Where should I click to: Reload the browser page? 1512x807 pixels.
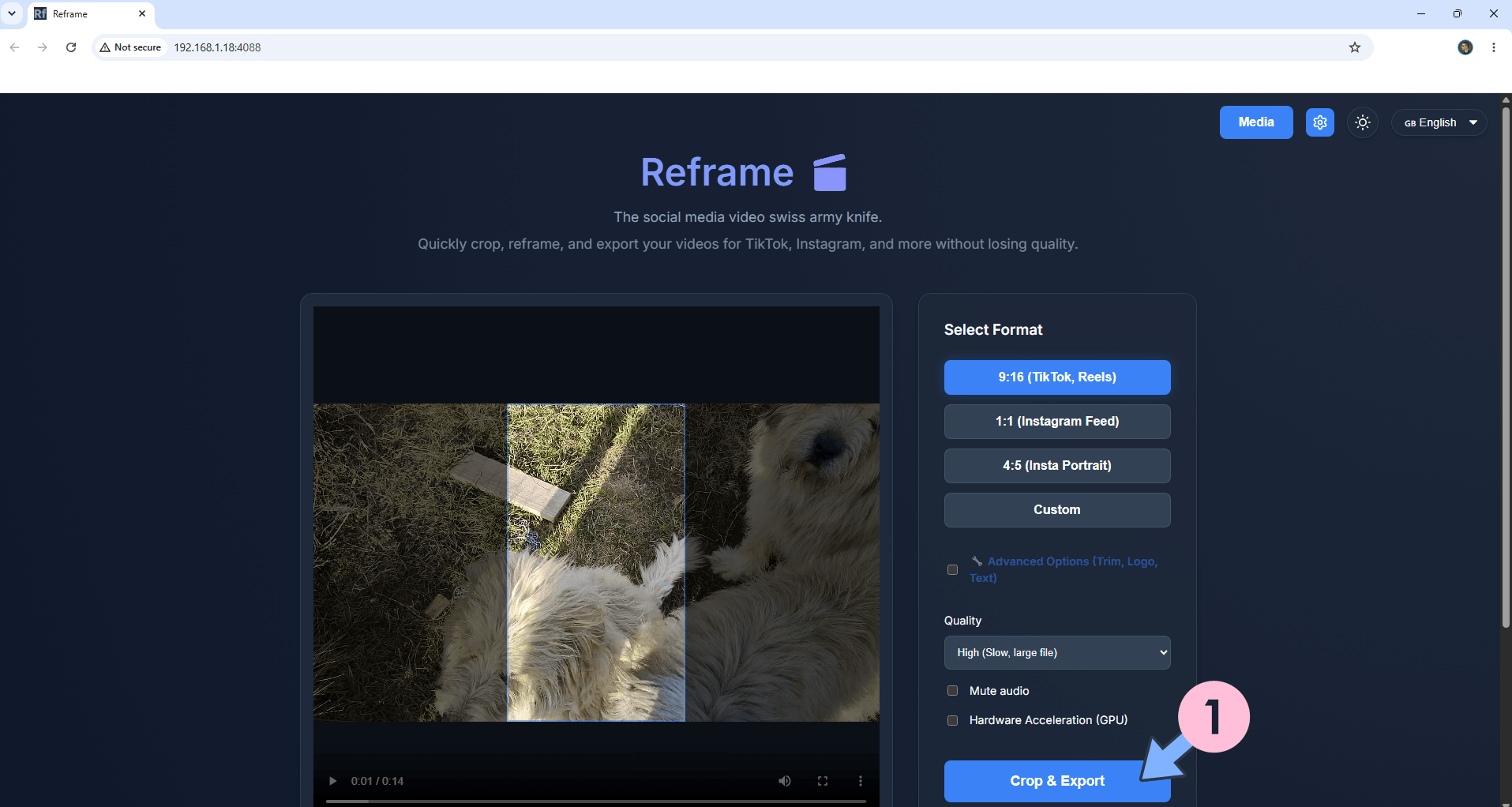(x=71, y=47)
